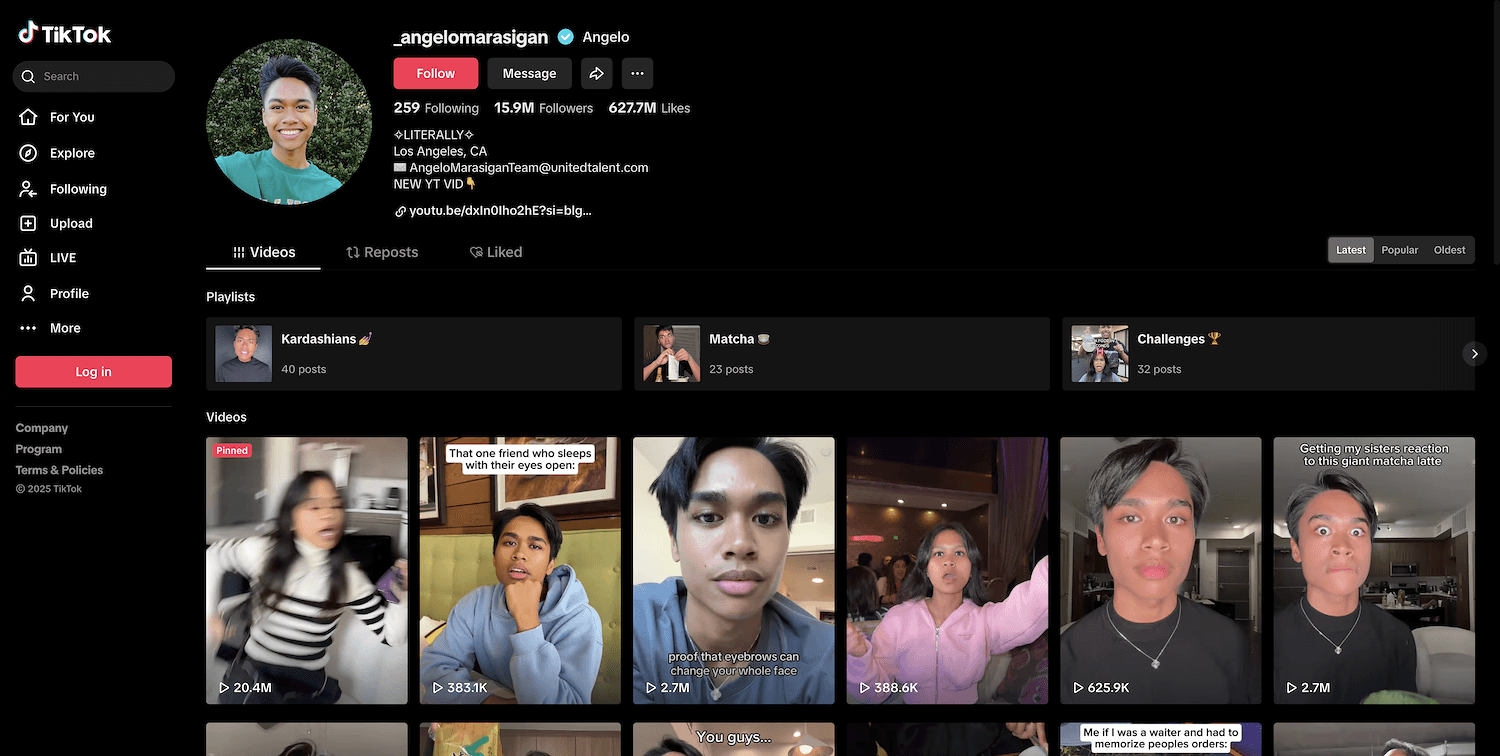Go to the LIVE TV icon

pyautogui.click(x=29, y=258)
